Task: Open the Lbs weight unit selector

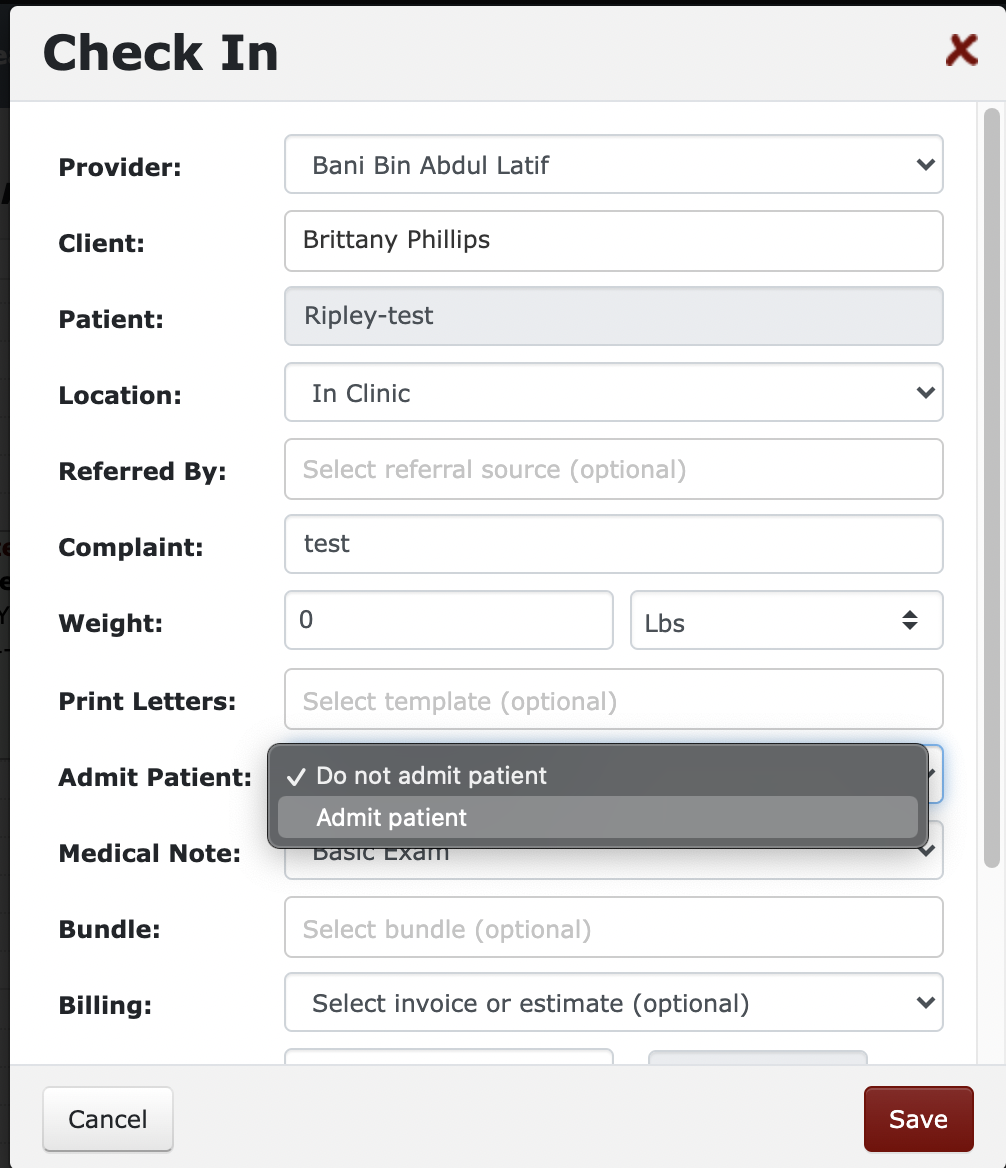Action: coord(786,621)
